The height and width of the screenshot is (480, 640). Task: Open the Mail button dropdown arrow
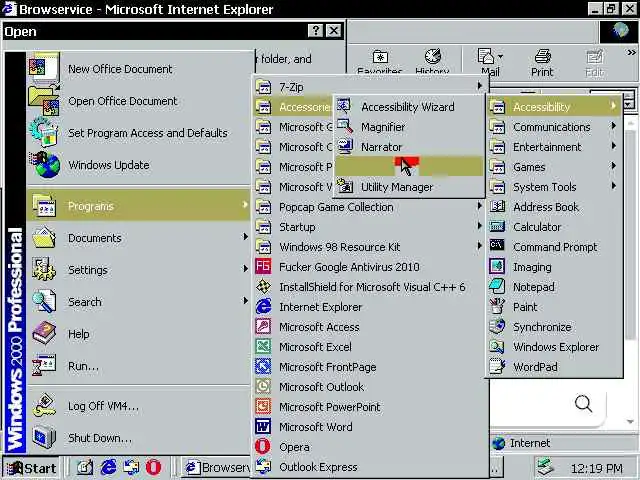501,57
